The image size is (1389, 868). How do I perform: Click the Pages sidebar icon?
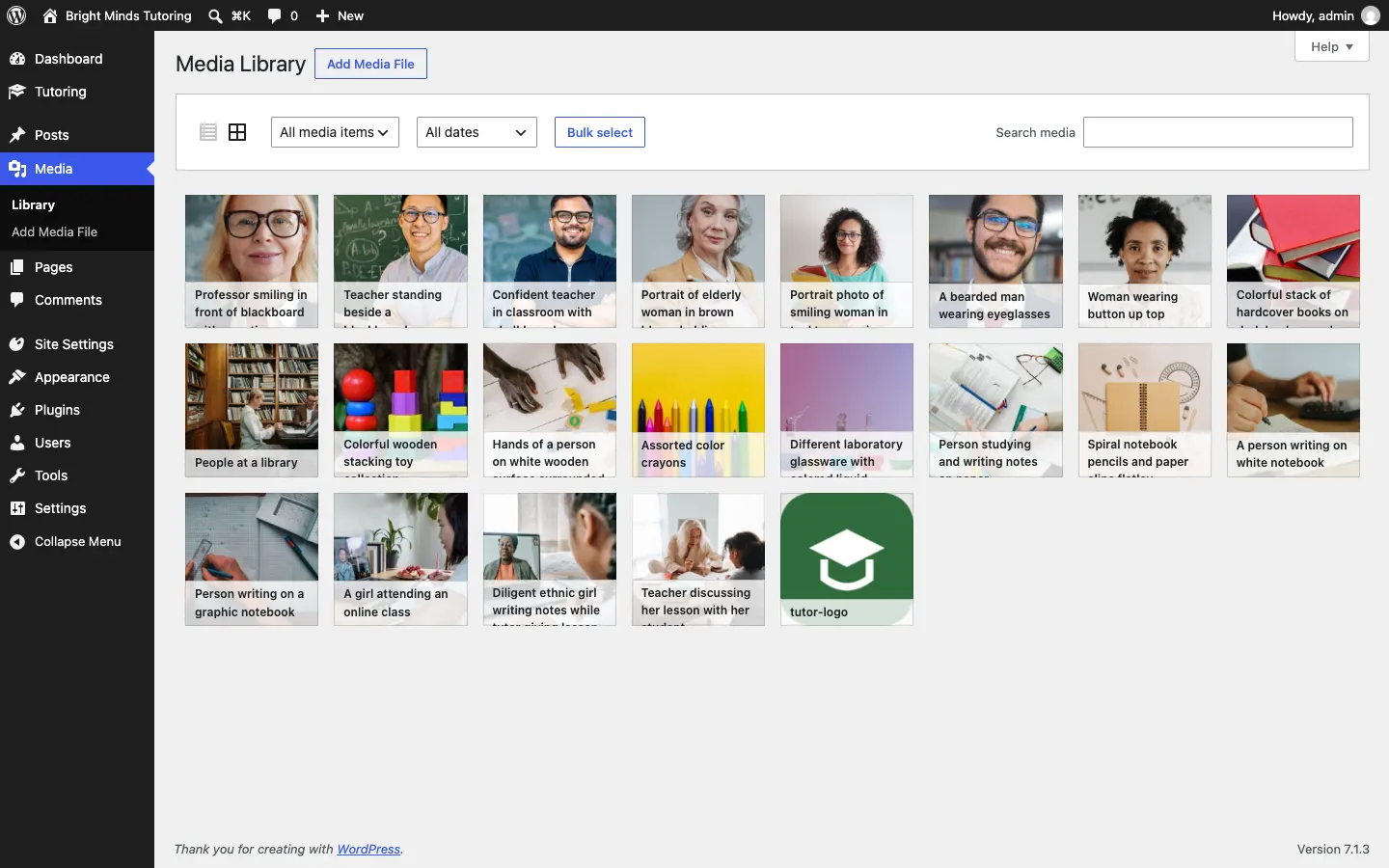pyautogui.click(x=17, y=267)
